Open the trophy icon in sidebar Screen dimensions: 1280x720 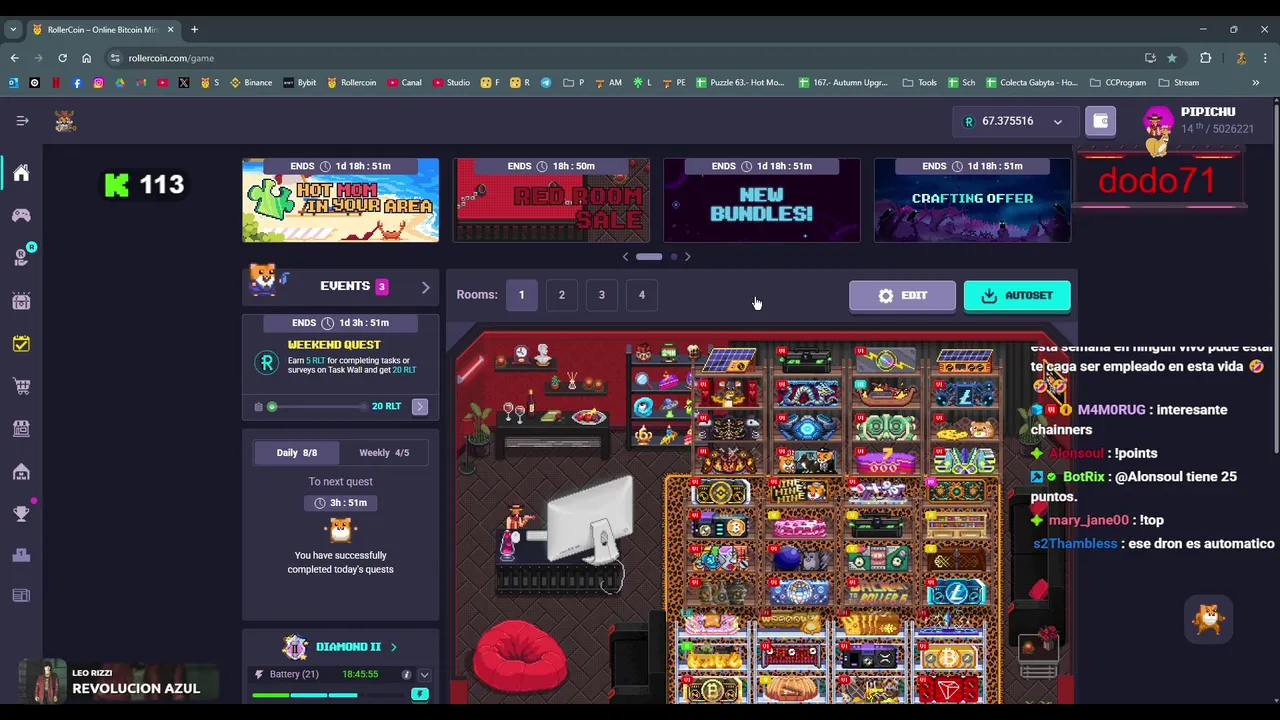(x=21, y=513)
